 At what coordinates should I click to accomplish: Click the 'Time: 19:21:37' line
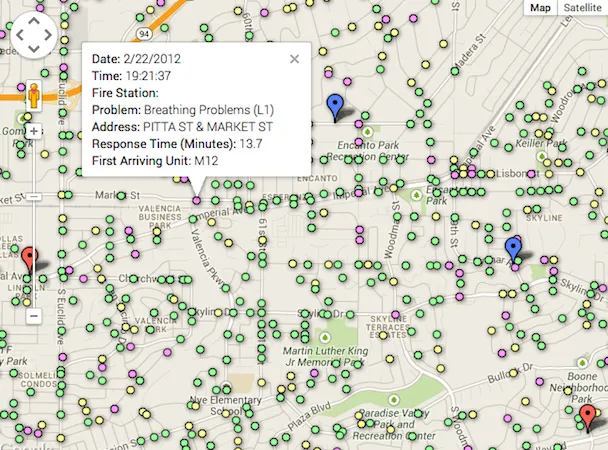pos(131,76)
